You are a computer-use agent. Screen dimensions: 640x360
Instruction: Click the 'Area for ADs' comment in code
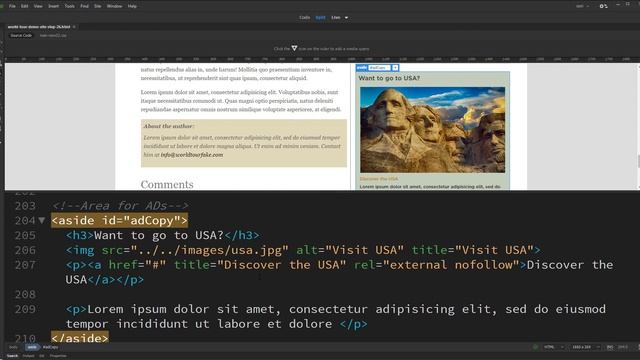(120, 206)
